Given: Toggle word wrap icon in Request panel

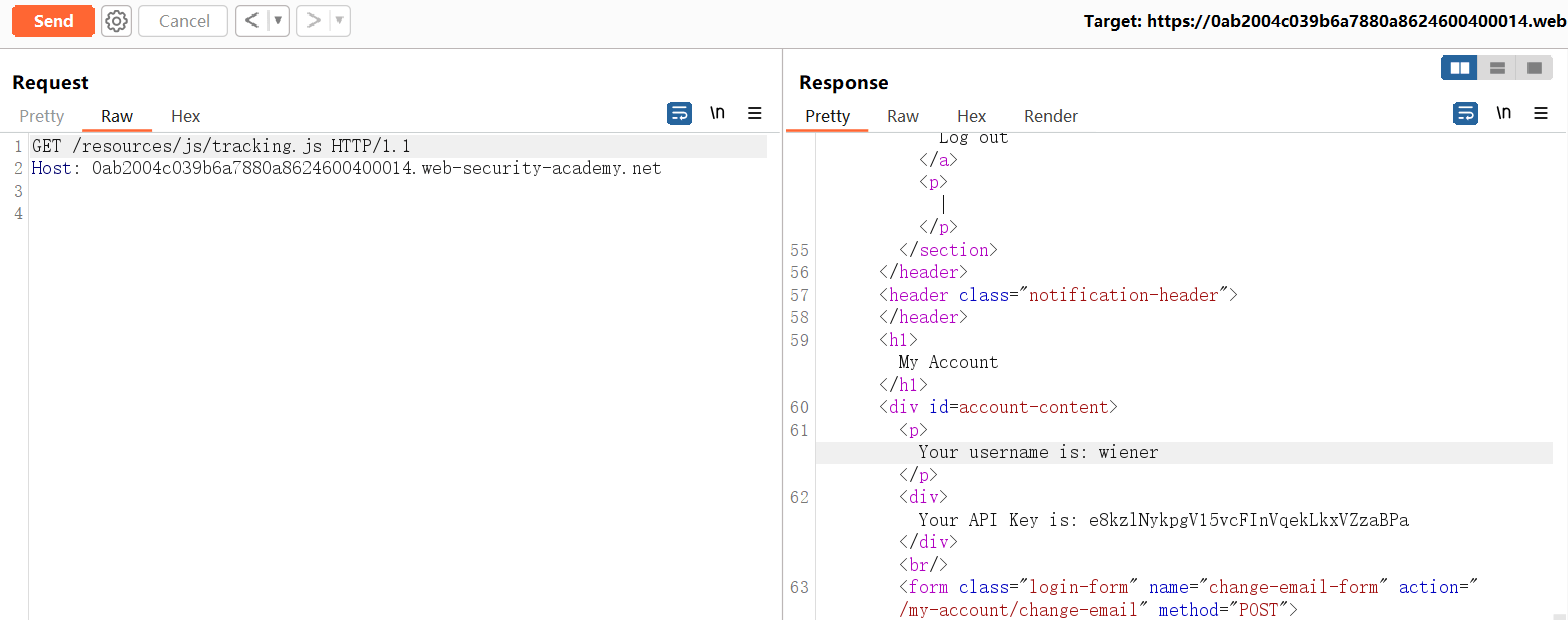Looking at the screenshot, I should point(679,113).
